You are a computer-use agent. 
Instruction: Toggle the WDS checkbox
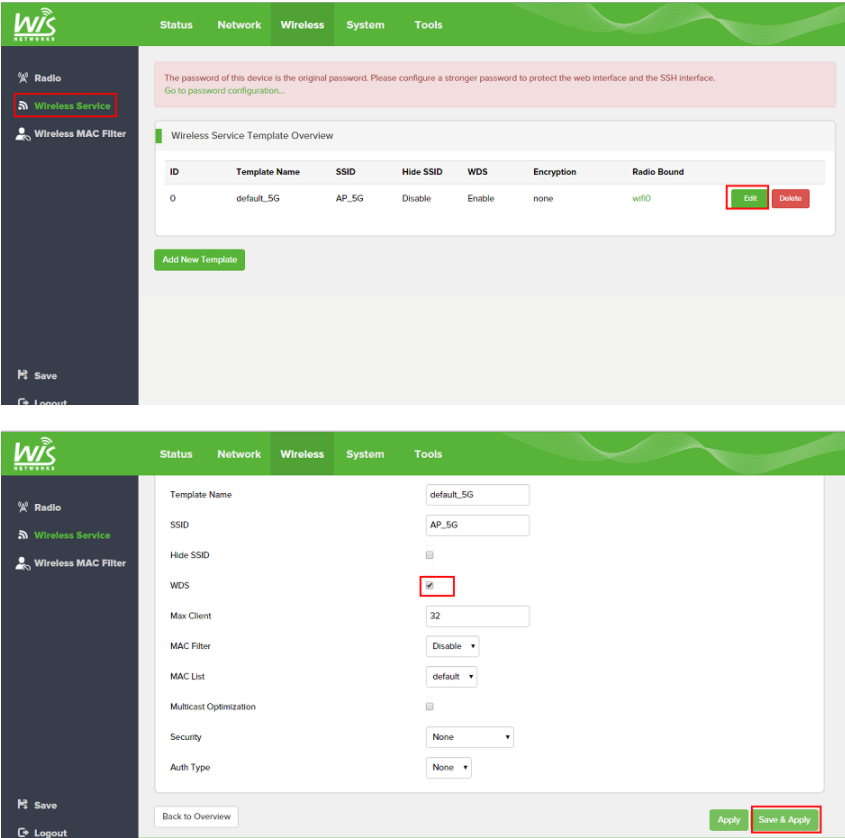tap(430, 586)
